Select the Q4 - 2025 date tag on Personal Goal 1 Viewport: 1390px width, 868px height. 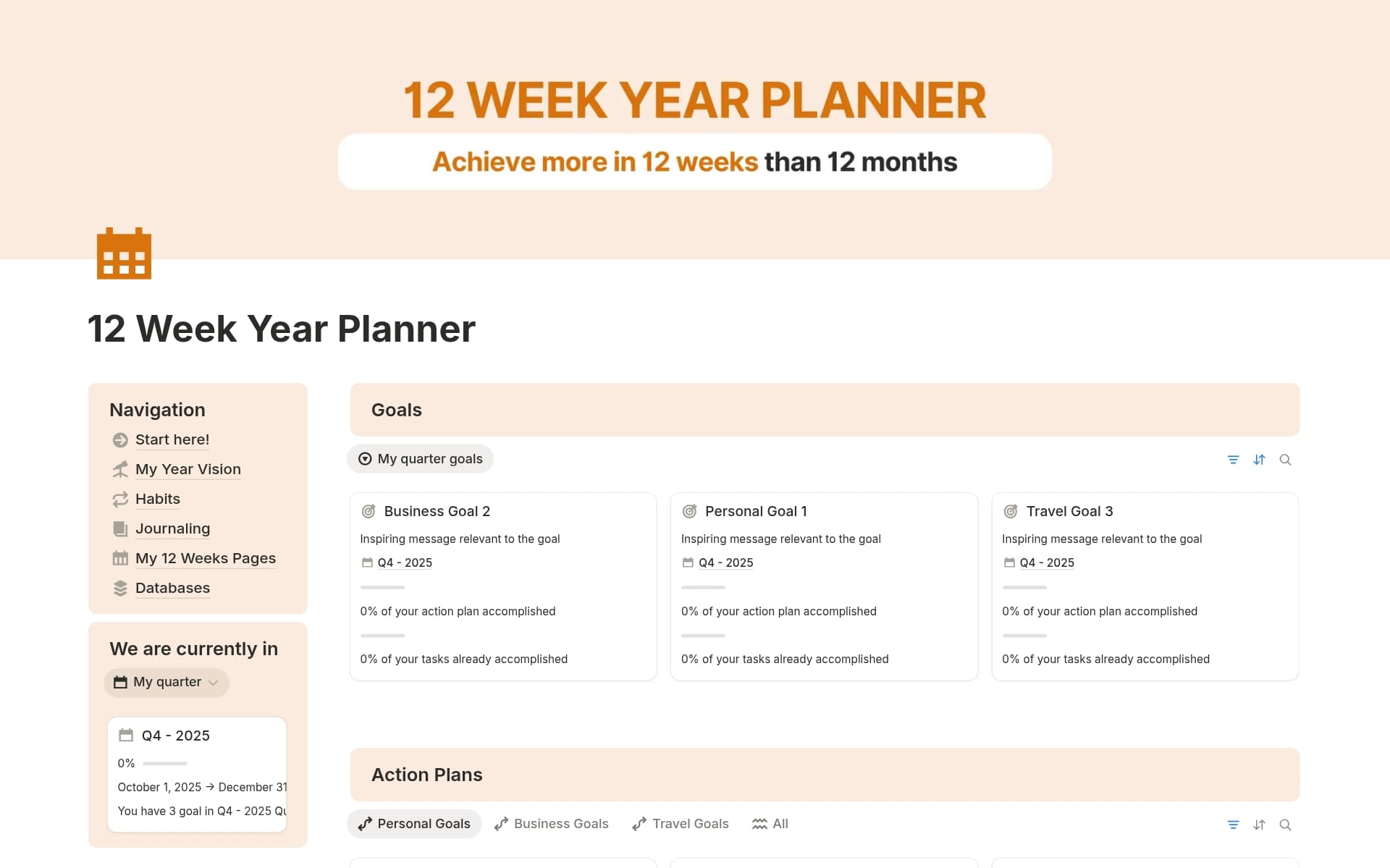coord(725,562)
